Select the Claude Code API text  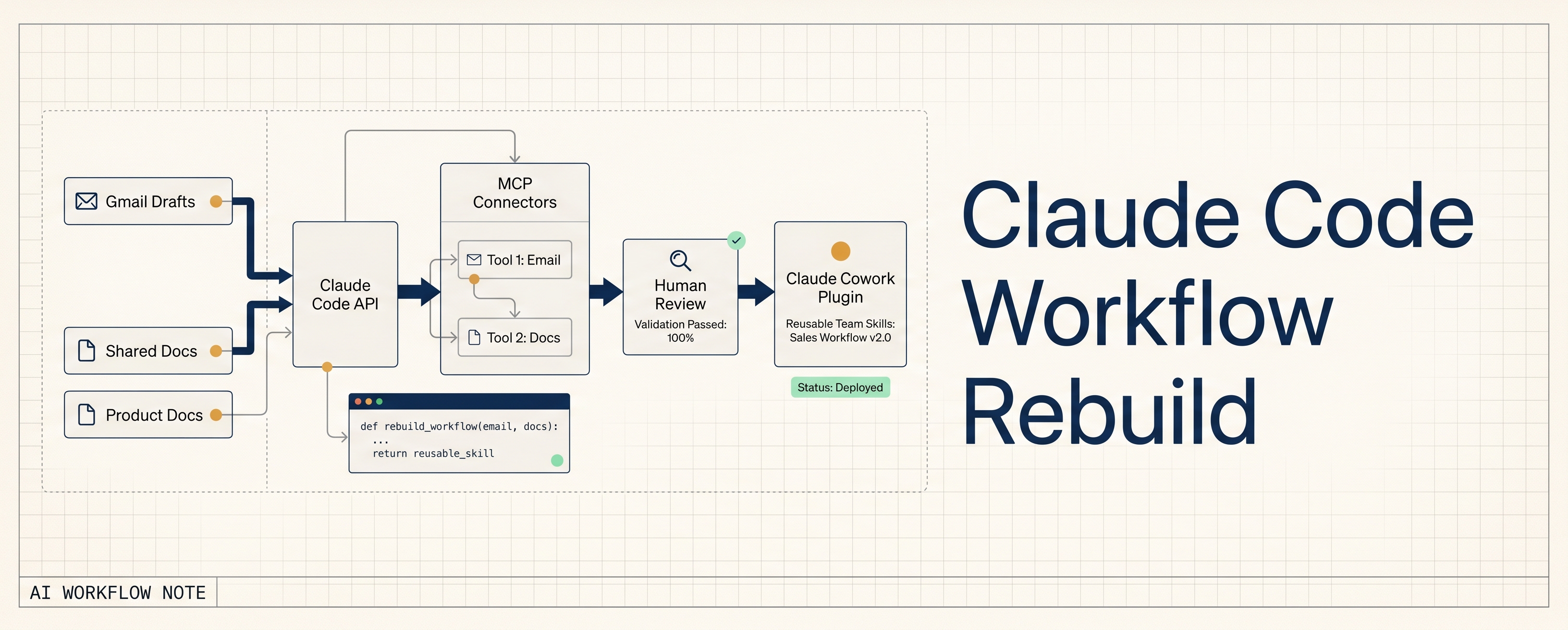(x=345, y=295)
